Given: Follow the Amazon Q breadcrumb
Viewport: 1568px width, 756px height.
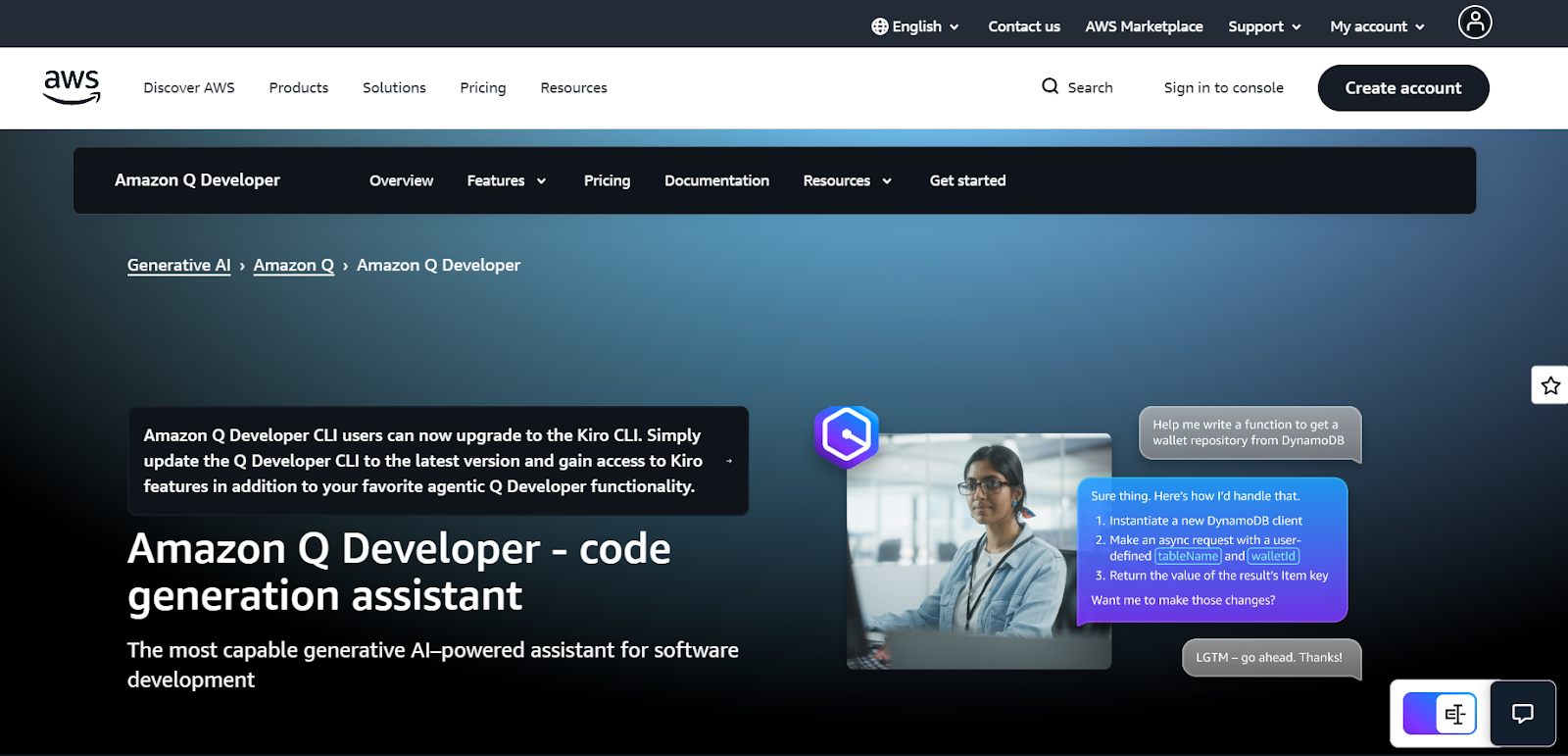Looking at the screenshot, I should pyautogui.click(x=294, y=265).
